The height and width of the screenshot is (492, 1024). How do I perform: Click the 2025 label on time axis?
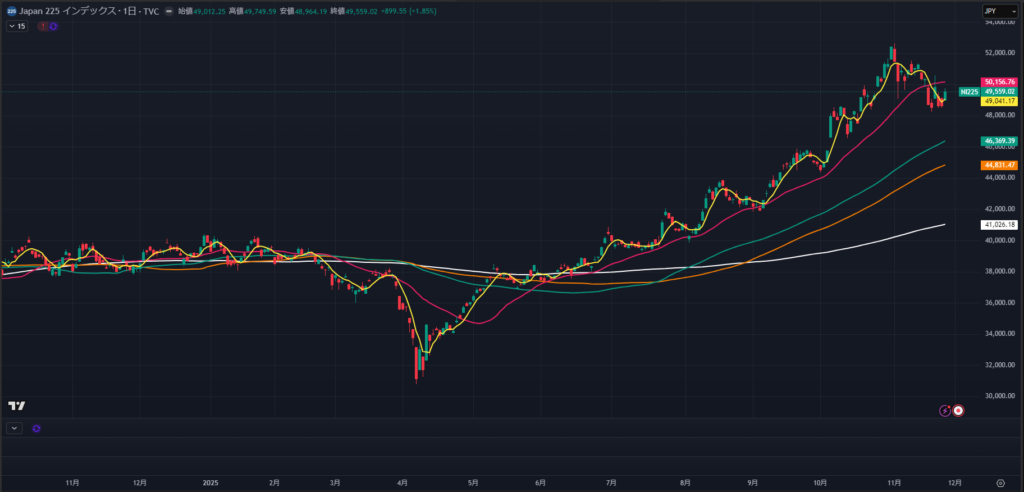(210, 482)
